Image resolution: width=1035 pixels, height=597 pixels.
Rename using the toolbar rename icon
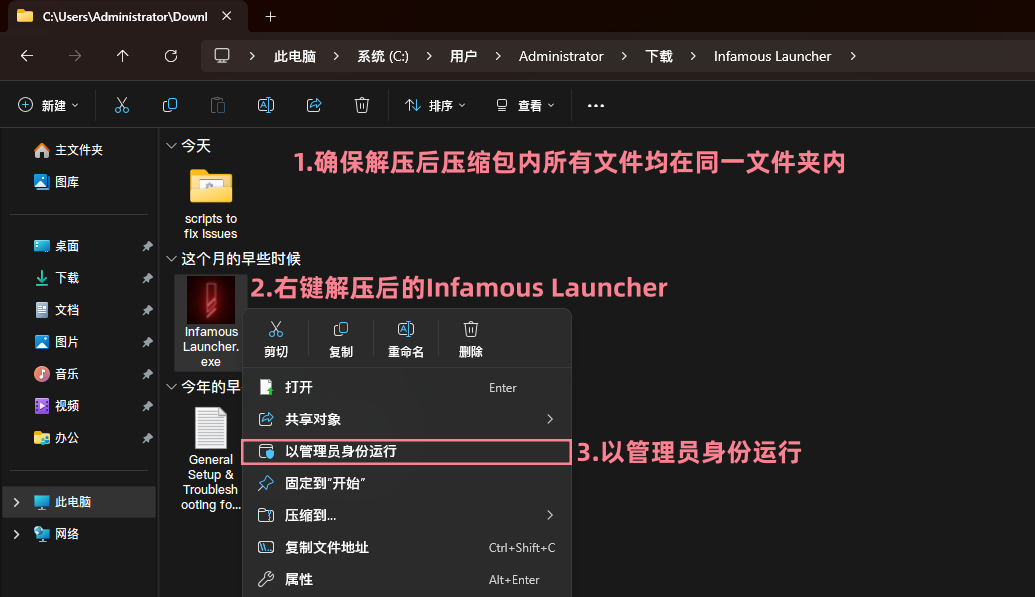coord(266,105)
